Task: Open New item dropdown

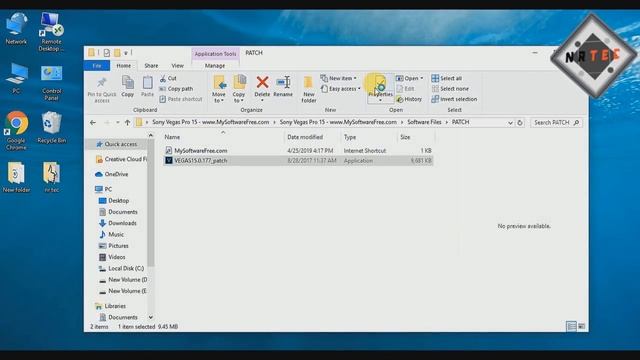Action: [338, 78]
